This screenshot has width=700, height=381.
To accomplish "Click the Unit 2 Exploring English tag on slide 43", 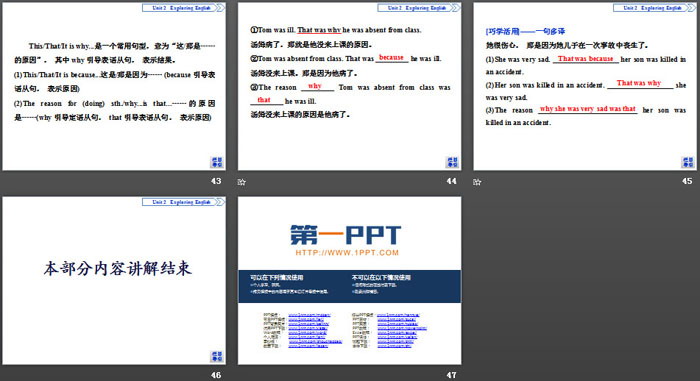I will (183, 8).
